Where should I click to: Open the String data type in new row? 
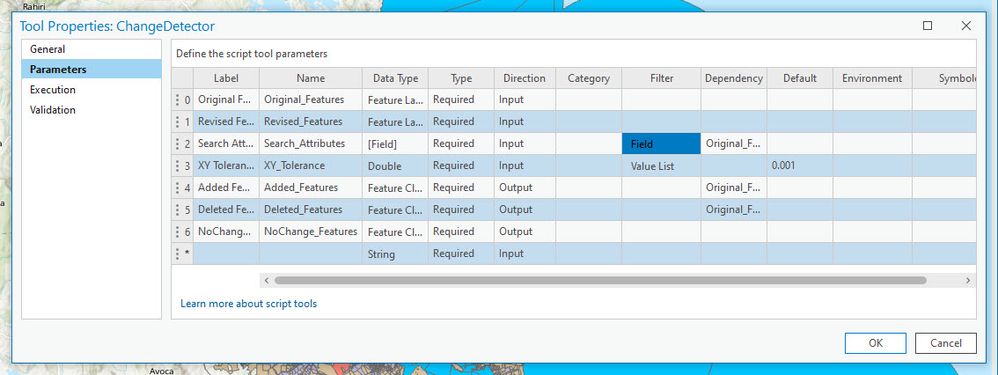click(x=395, y=253)
